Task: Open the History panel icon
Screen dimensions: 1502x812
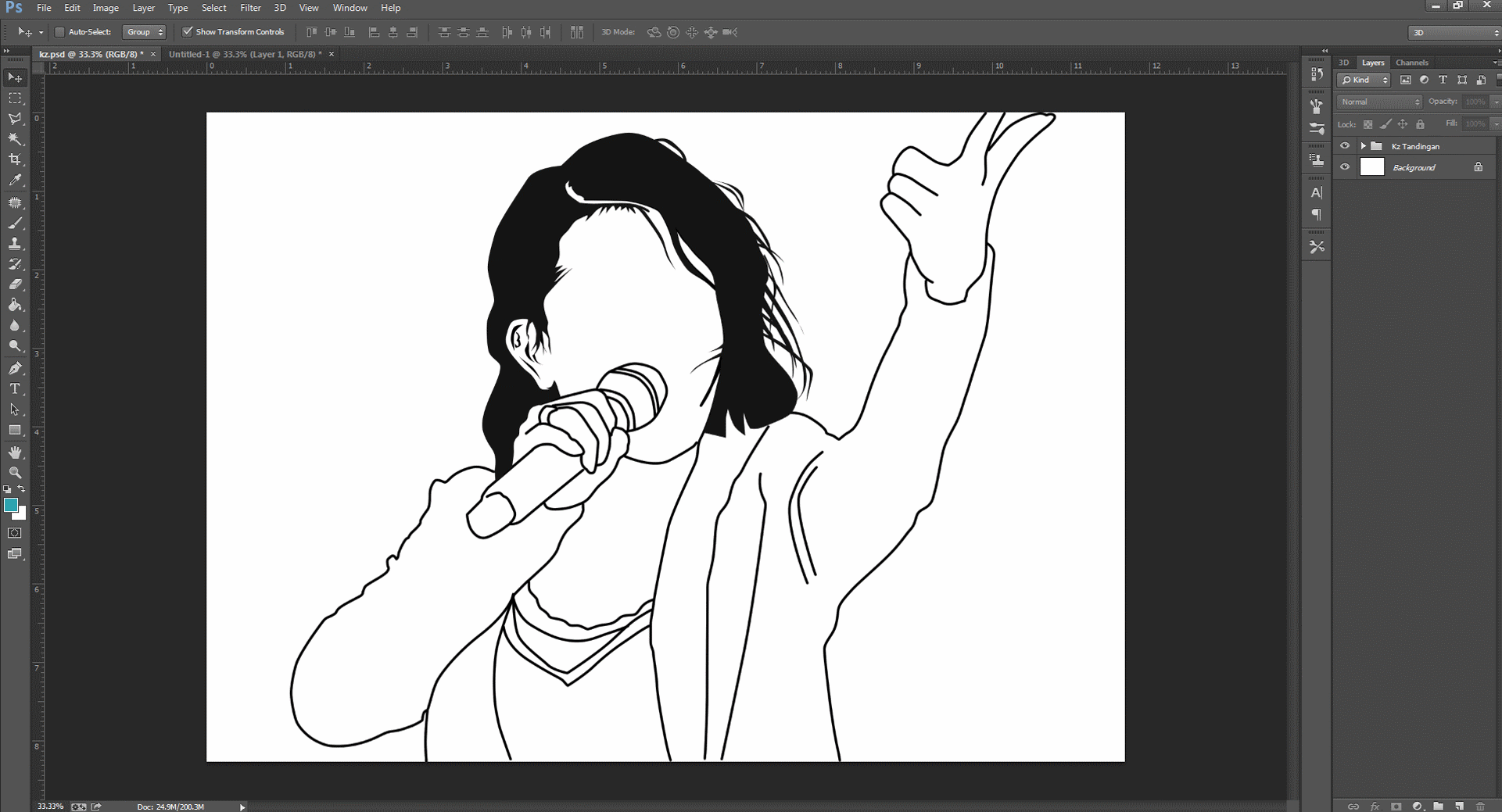Action: (x=1317, y=74)
